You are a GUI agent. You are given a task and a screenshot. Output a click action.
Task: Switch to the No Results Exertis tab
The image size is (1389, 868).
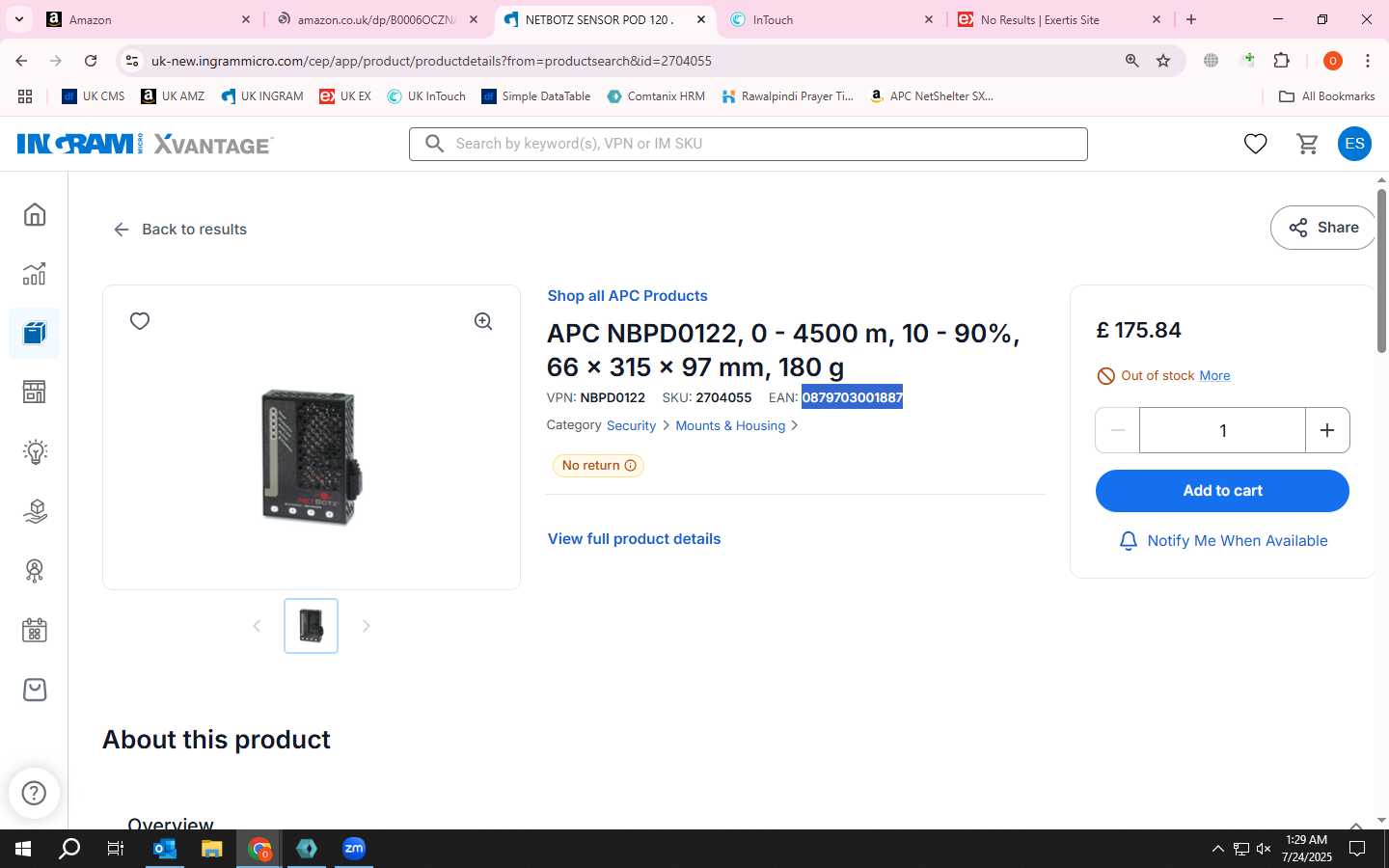[x=1060, y=19]
